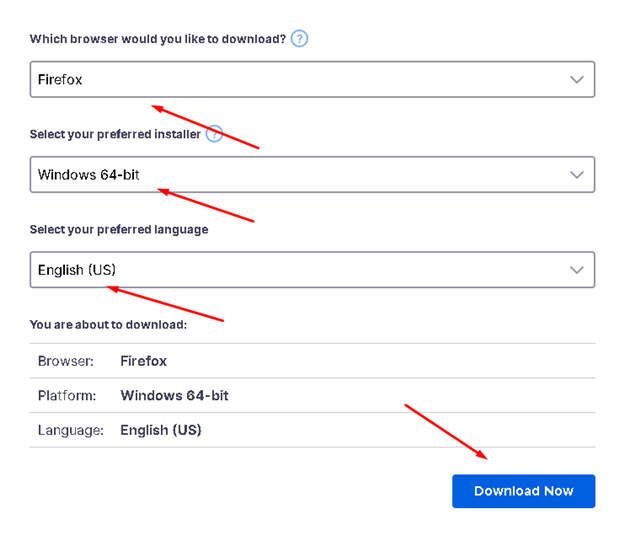Click the chevron arrow on the Firefox dropdown

(x=576, y=79)
